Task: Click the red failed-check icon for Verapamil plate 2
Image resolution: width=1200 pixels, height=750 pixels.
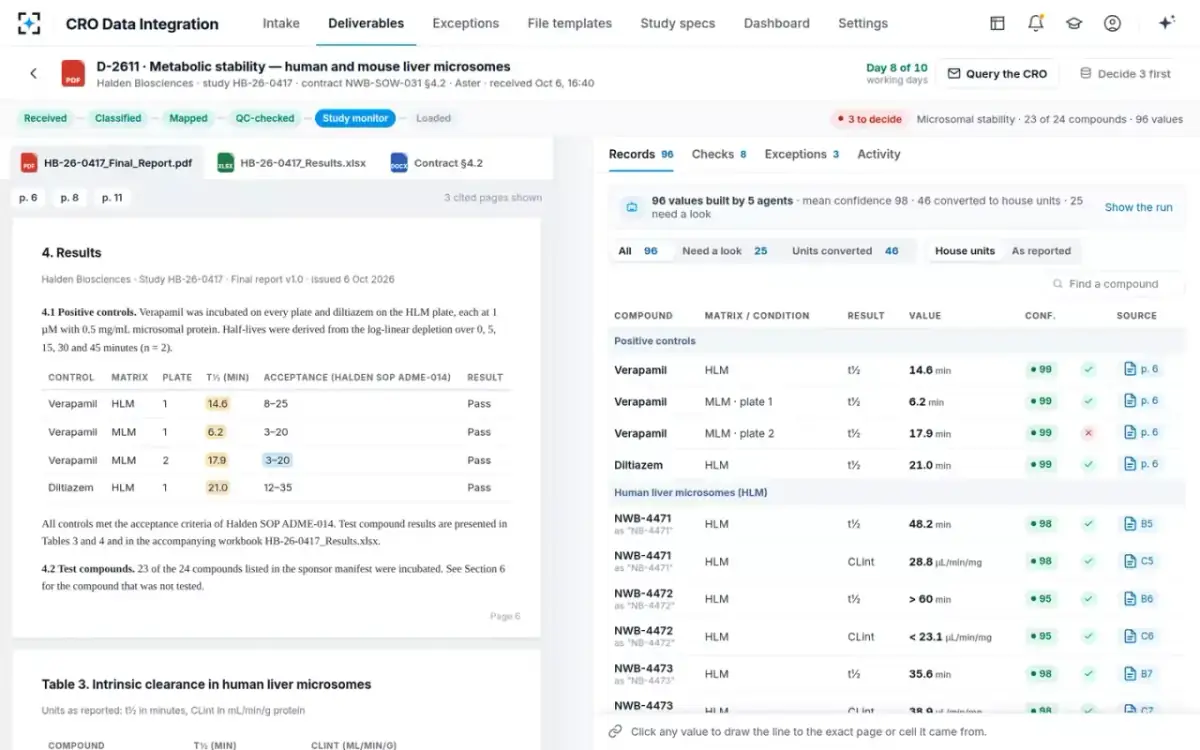Action: pos(1088,433)
